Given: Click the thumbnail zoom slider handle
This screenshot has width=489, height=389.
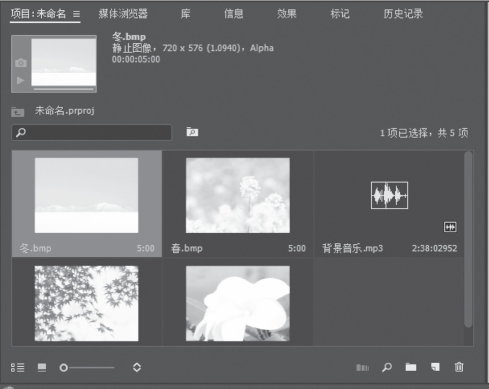Looking at the screenshot, I should click(x=64, y=368).
